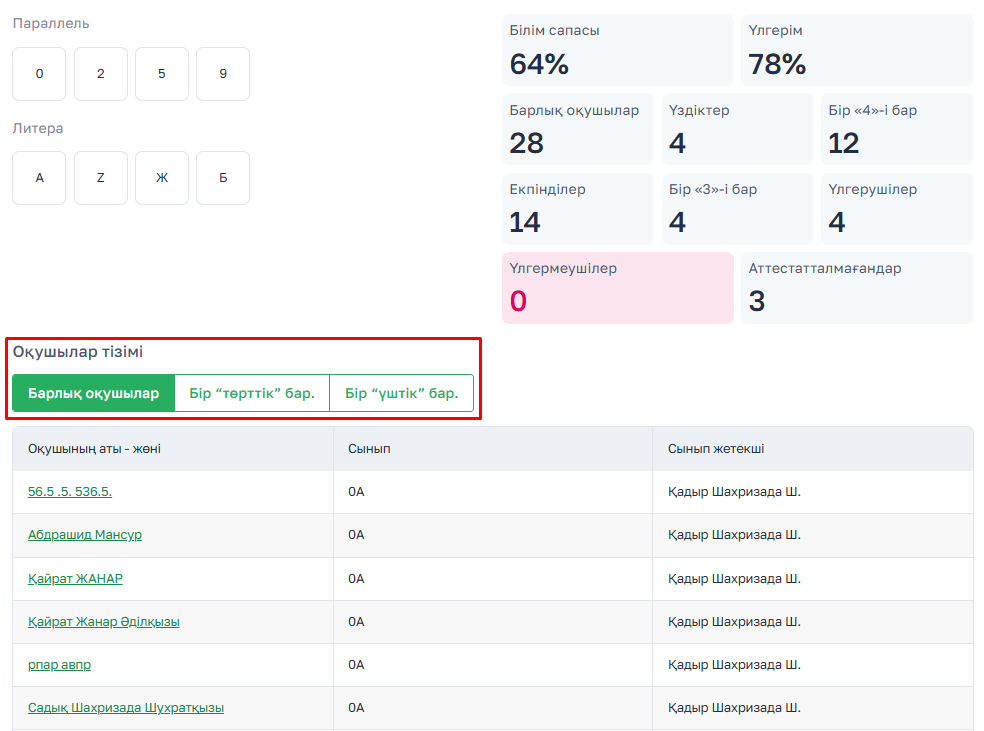This screenshot has height=731, width=984.
Task: Open student link 56.5 .5. 536.5.
Action: (70, 492)
